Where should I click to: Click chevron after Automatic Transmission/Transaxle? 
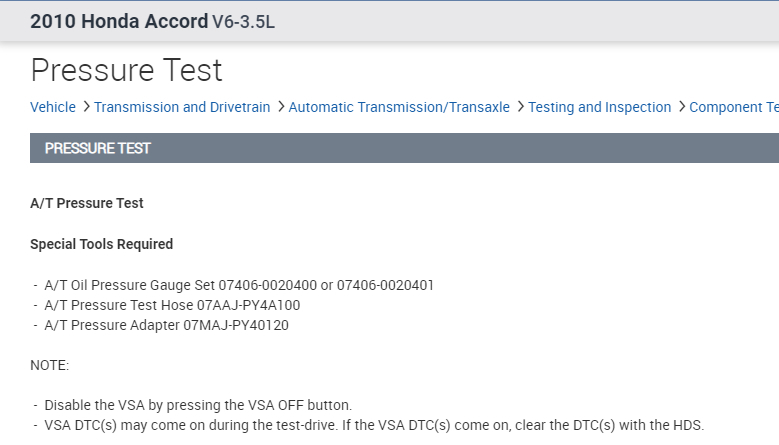[x=520, y=107]
